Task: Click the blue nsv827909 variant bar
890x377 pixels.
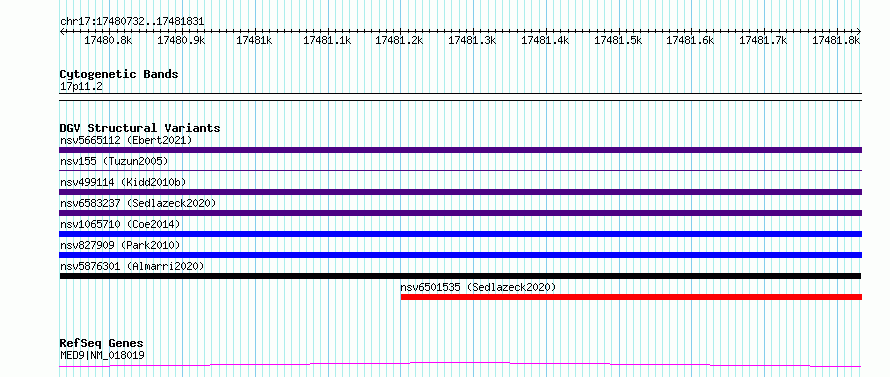Action: pyautogui.click(x=460, y=255)
